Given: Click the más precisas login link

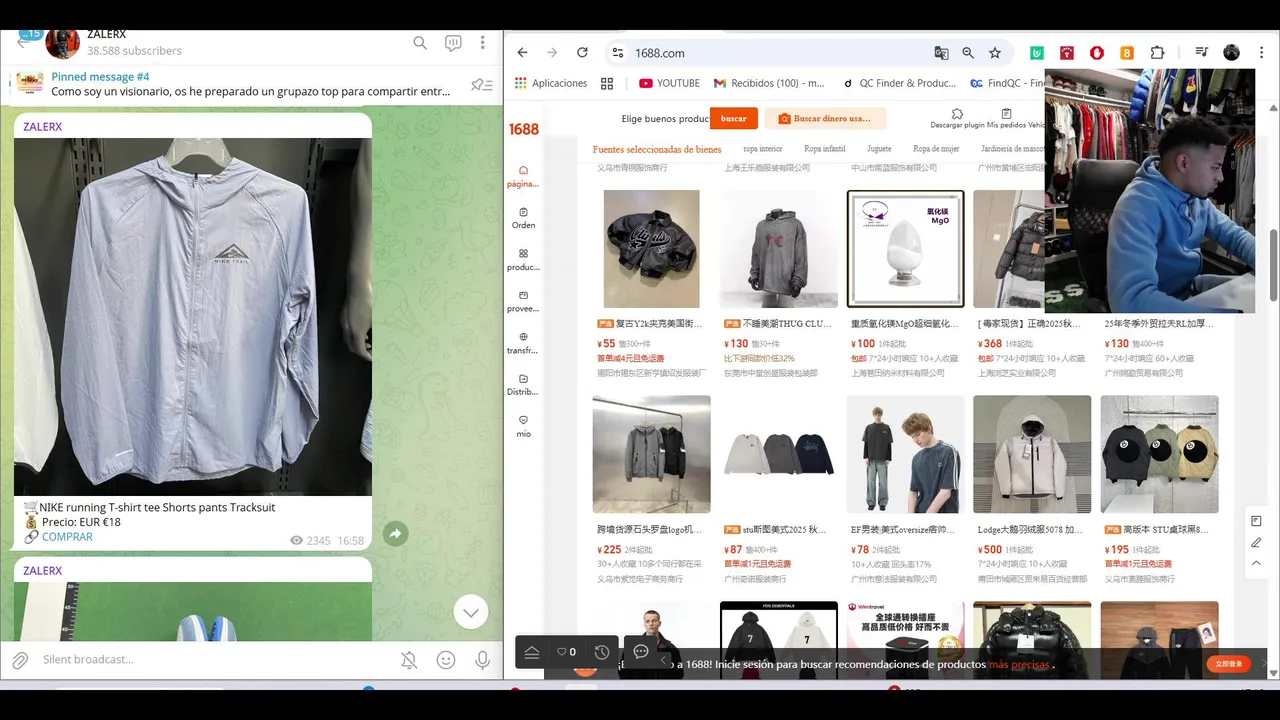Looking at the screenshot, I should [1019, 664].
